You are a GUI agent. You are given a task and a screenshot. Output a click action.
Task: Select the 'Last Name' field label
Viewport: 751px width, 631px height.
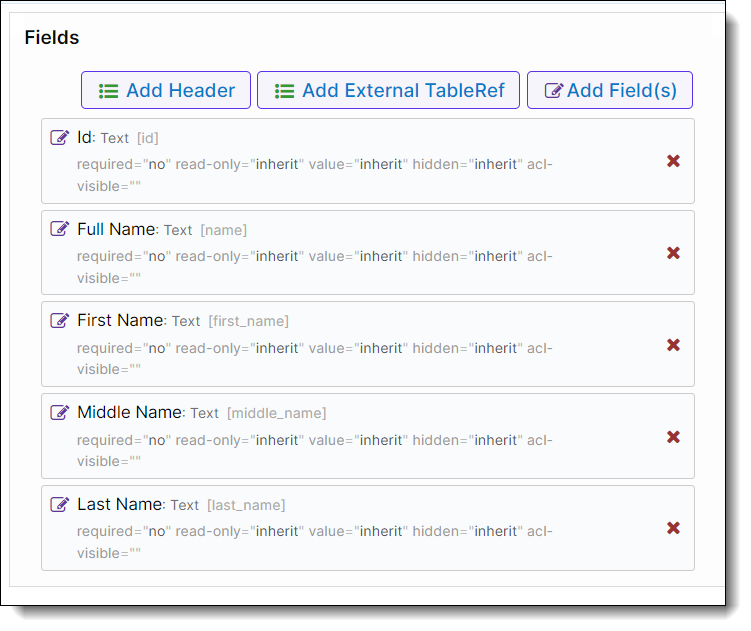(x=121, y=505)
